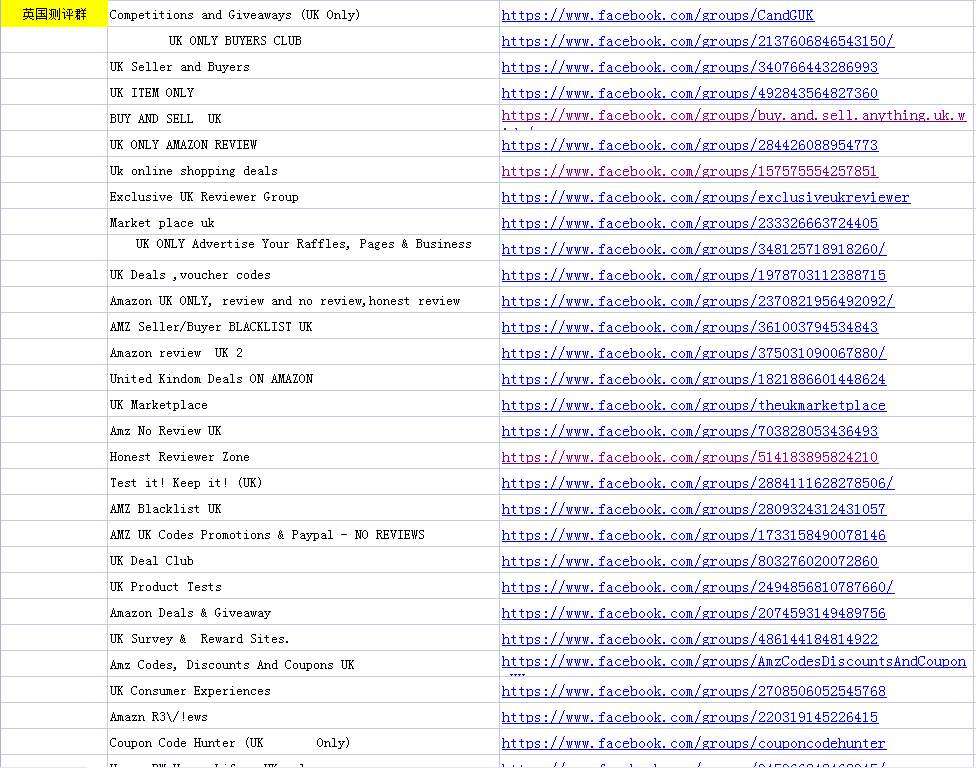The image size is (976, 768).
Task: Open link ending 340766443286993
Action: (690, 67)
